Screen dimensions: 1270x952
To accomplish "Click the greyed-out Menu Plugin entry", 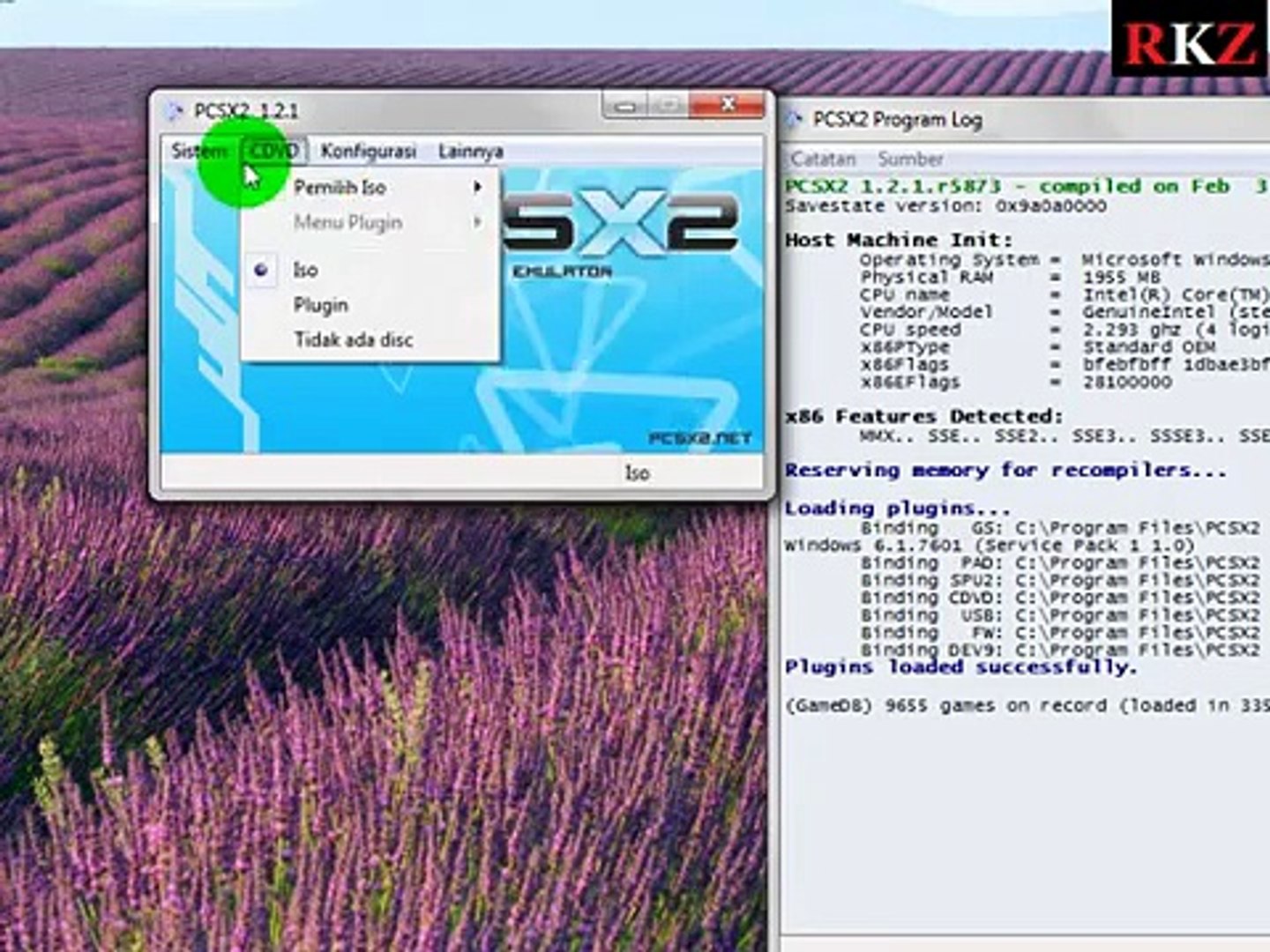I will [370, 222].
